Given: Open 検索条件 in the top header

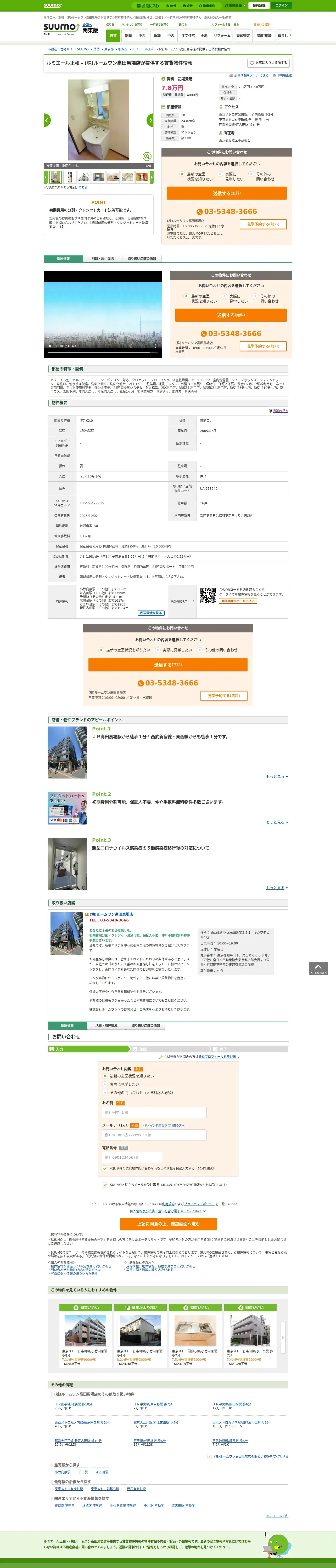Looking at the screenshot, I should click(x=207, y=5).
